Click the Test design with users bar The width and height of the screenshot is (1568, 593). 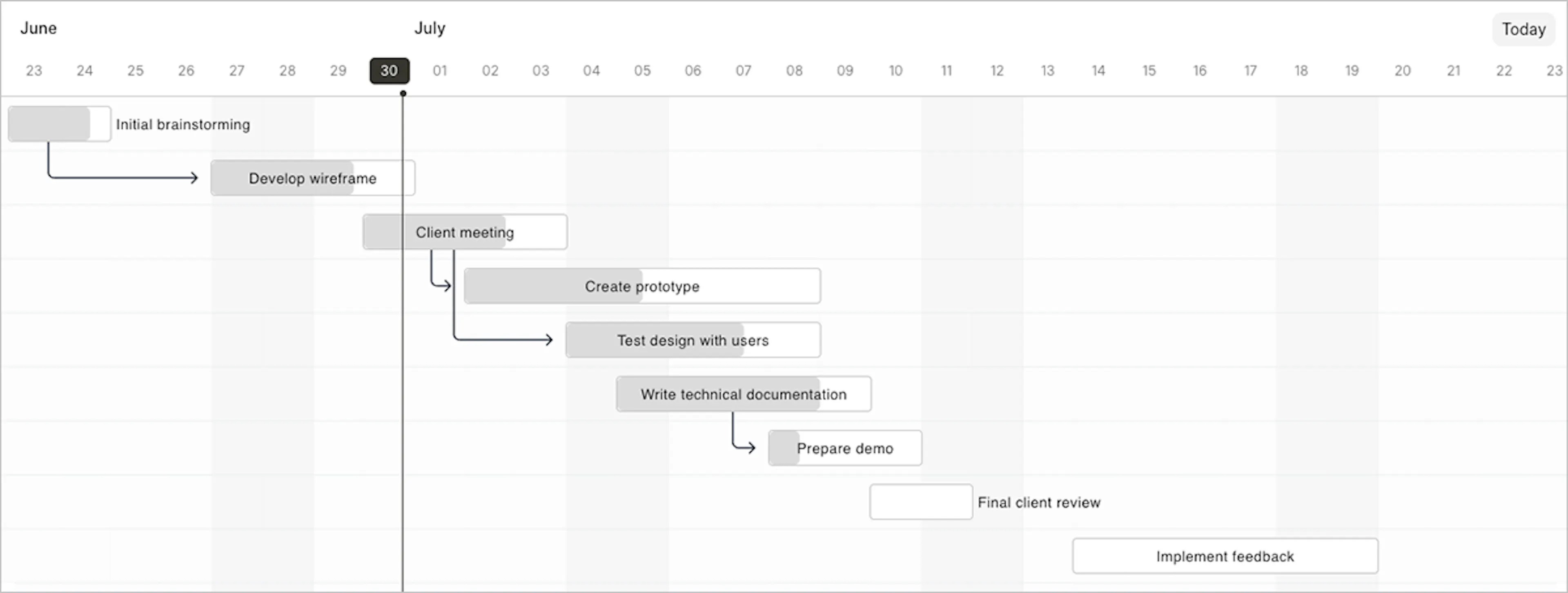click(693, 341)
